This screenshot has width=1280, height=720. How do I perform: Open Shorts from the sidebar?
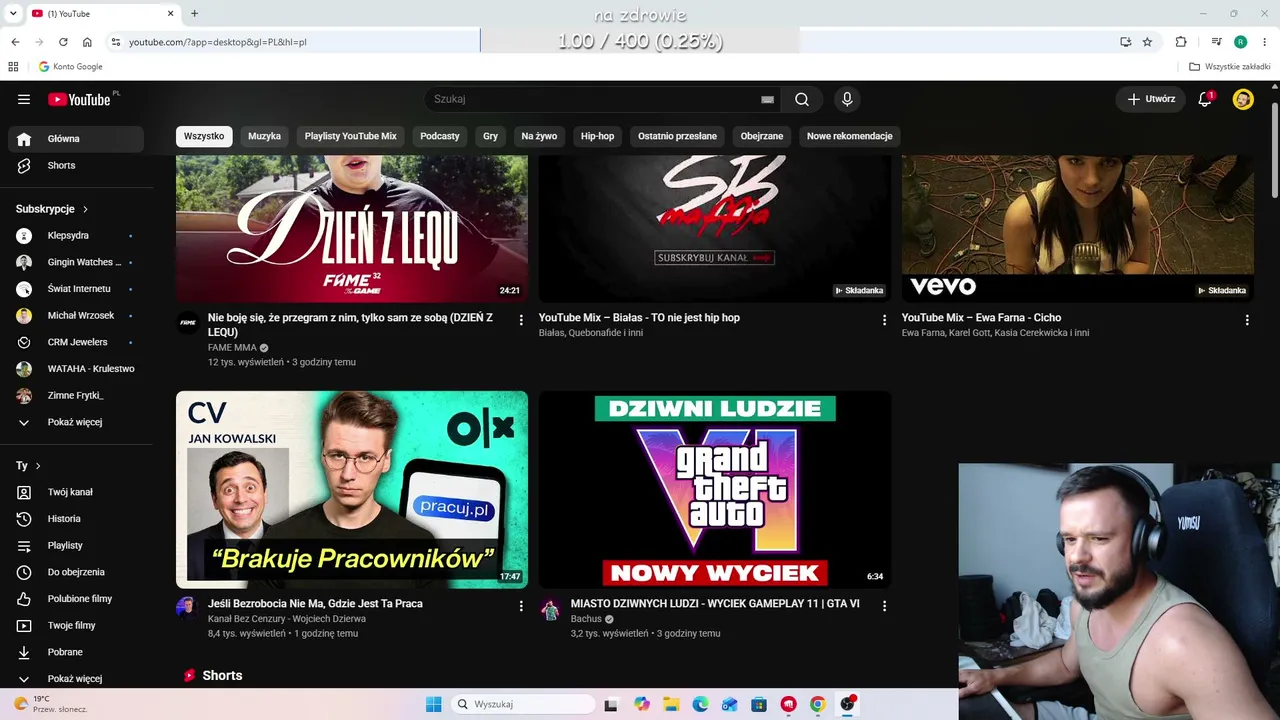pyautogui.click(x=76, y=165)
